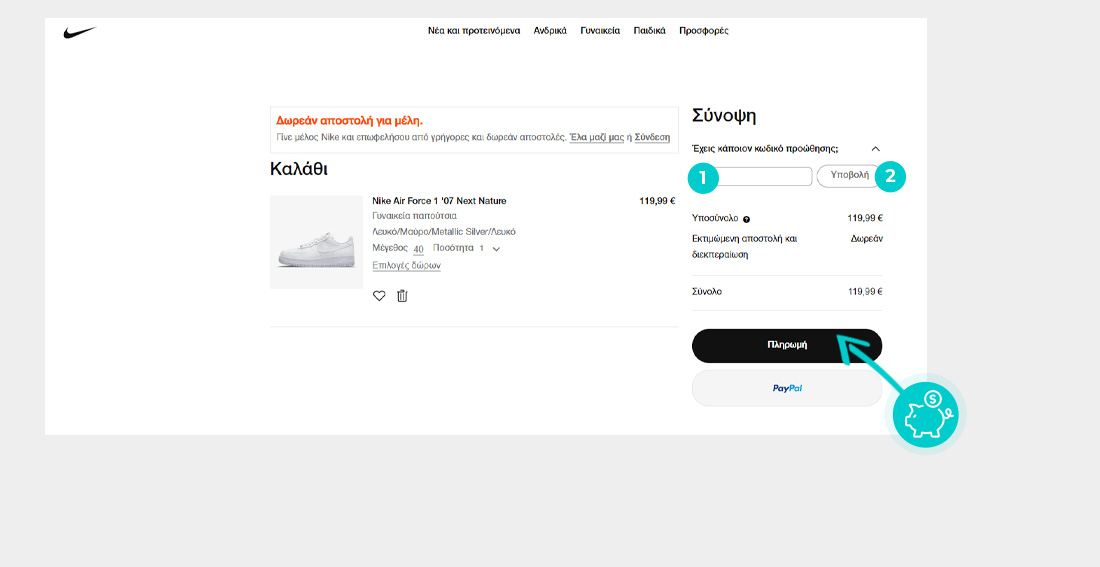Viewport: 1100px width, 567px height.
Task: Collapse the promo code section chevron
Action: [876, 149]
